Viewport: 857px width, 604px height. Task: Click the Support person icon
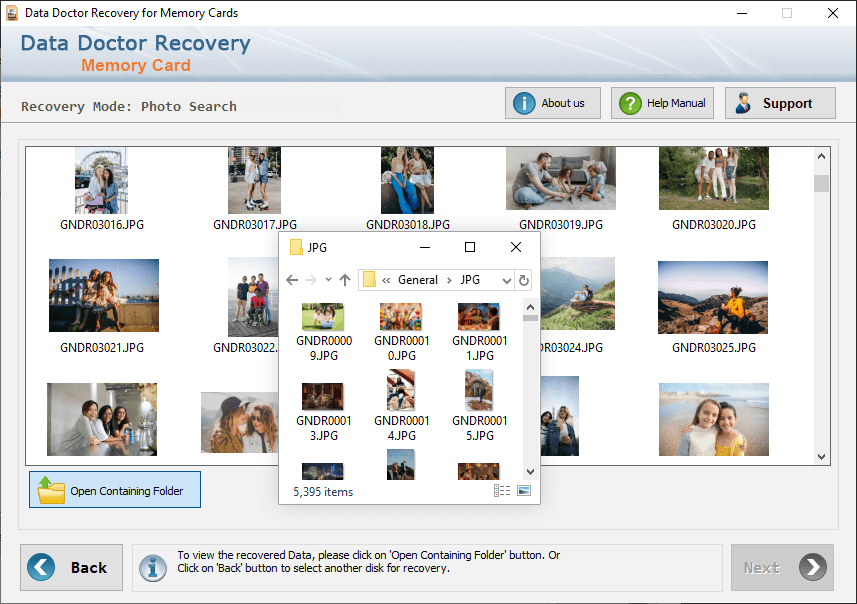743,103
